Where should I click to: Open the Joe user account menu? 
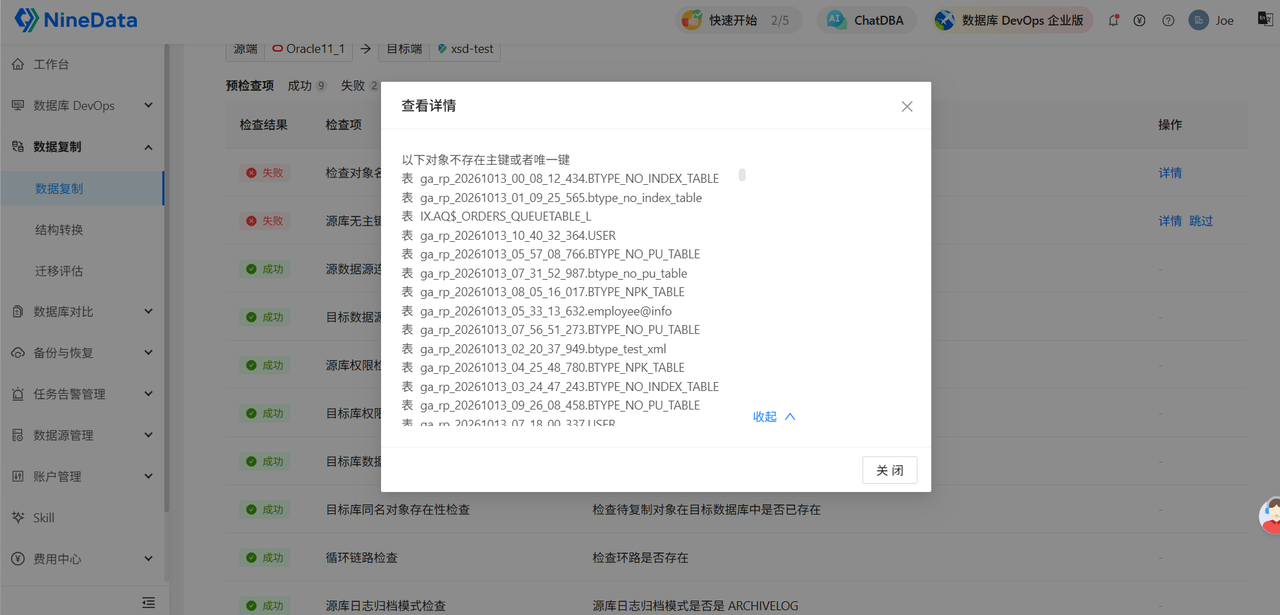(1212, 20)
